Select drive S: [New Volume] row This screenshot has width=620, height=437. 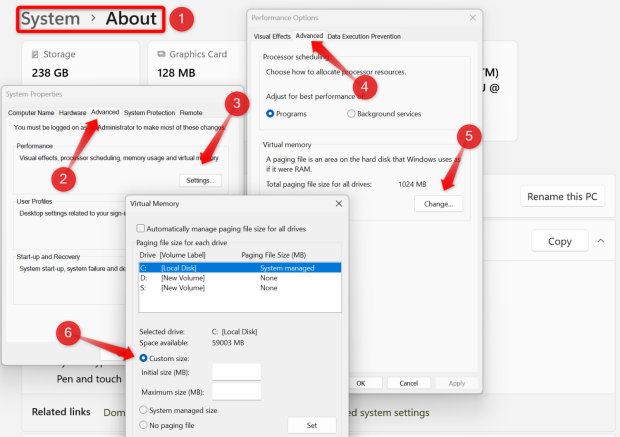pos(240,288)
